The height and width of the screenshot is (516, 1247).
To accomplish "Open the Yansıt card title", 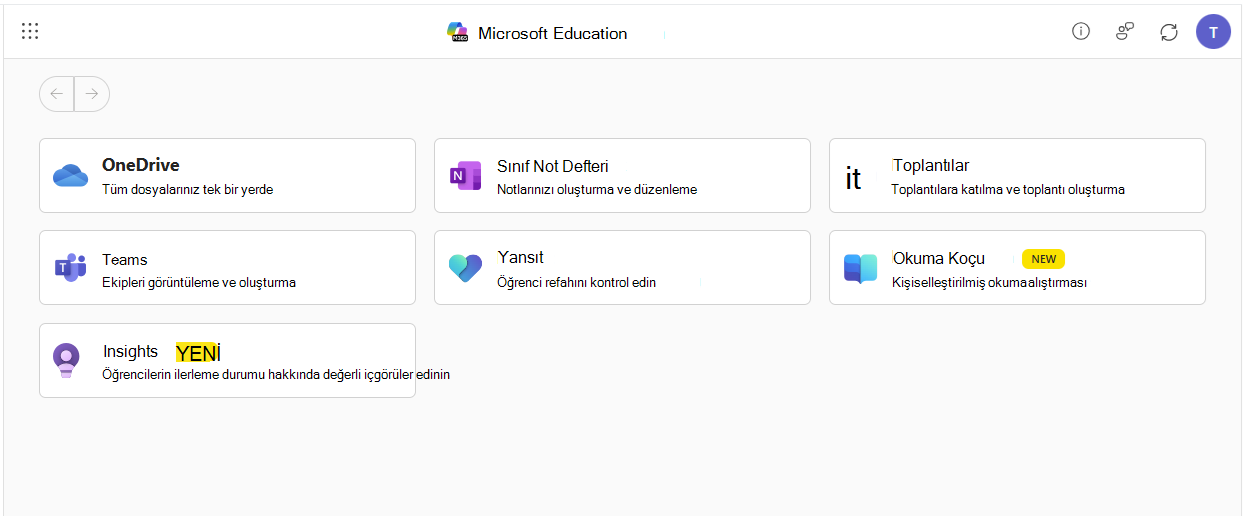I will (x=520, y=258).
